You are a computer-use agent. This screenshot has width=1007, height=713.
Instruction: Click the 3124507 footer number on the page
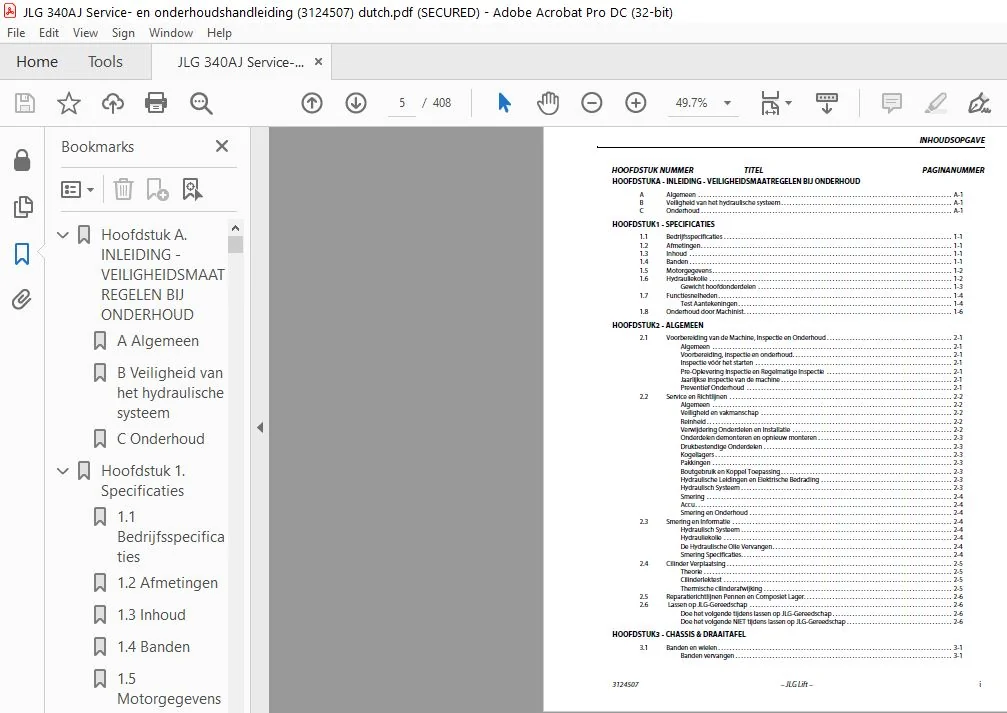pos(626,684)
